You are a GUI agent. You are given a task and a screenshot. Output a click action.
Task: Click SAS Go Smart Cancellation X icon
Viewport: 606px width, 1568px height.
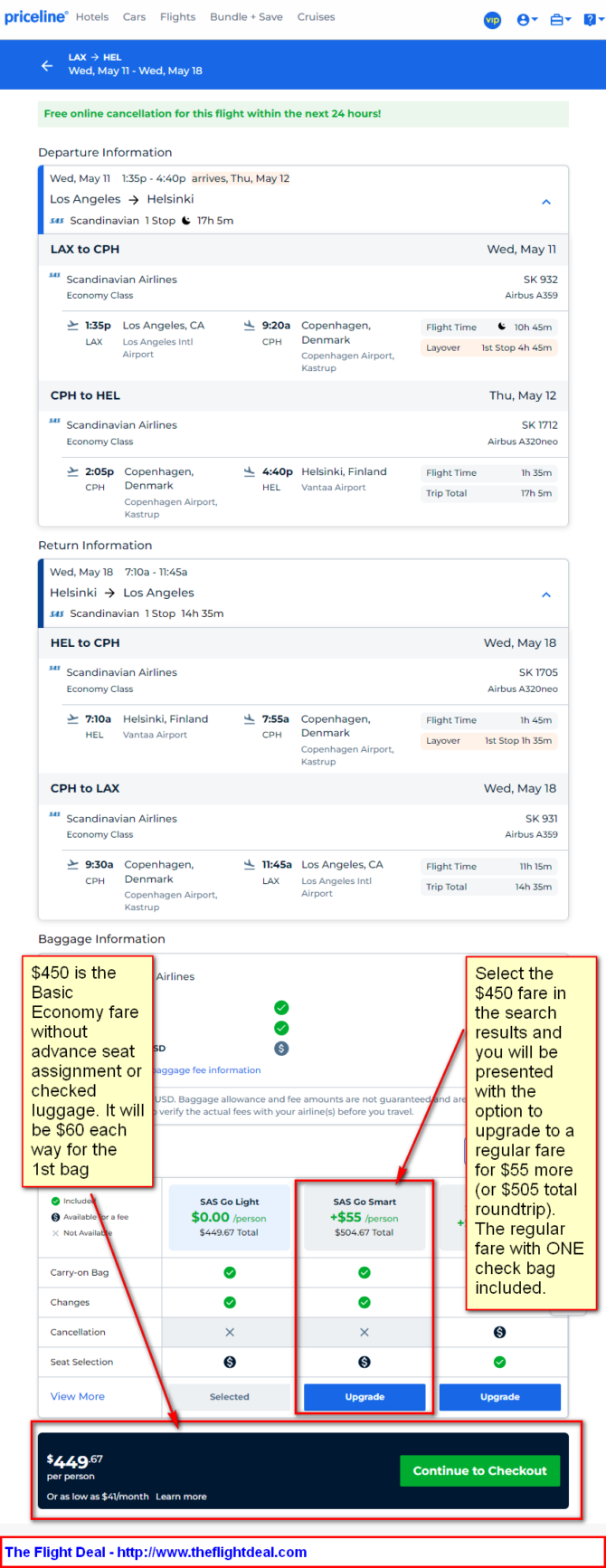click(365, 1332)
